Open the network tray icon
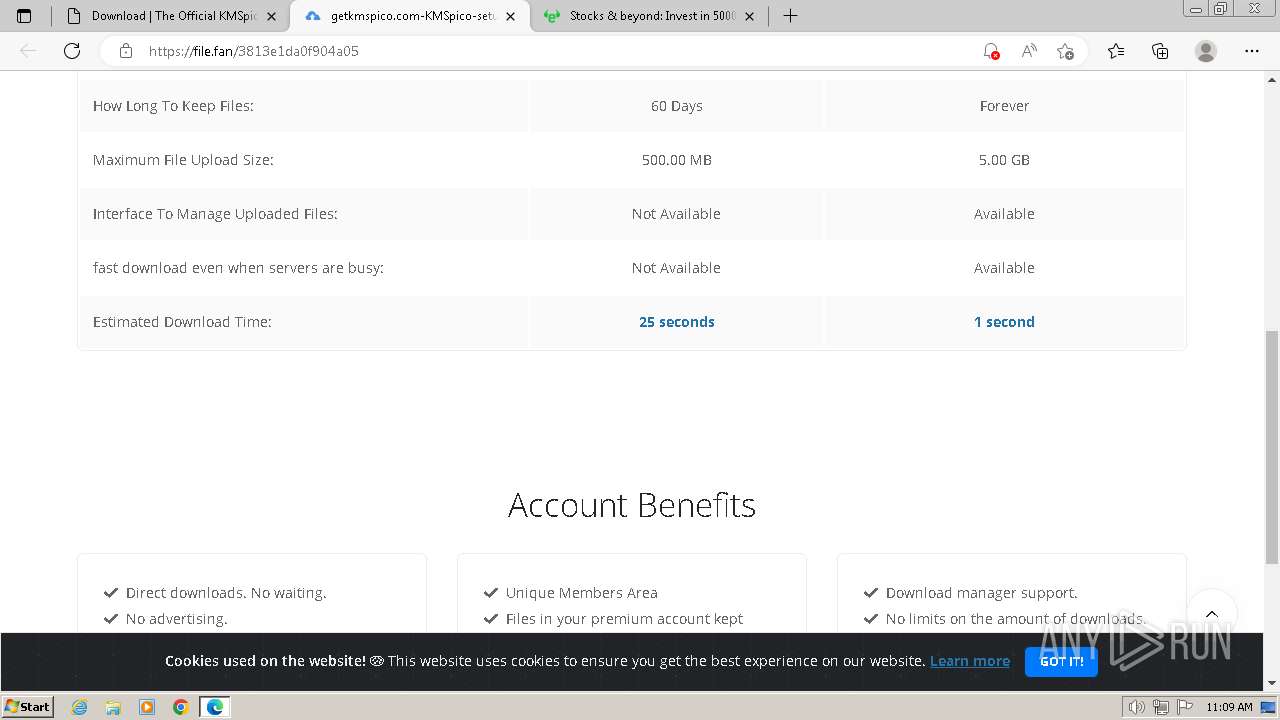Image resolution: width=1280 pixels, height=720 pixels. tap(1160, 707)
